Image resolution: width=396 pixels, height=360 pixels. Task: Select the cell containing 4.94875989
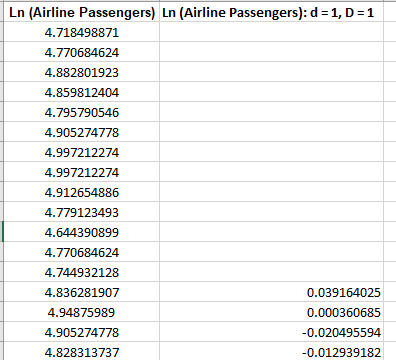coord(82,312)
